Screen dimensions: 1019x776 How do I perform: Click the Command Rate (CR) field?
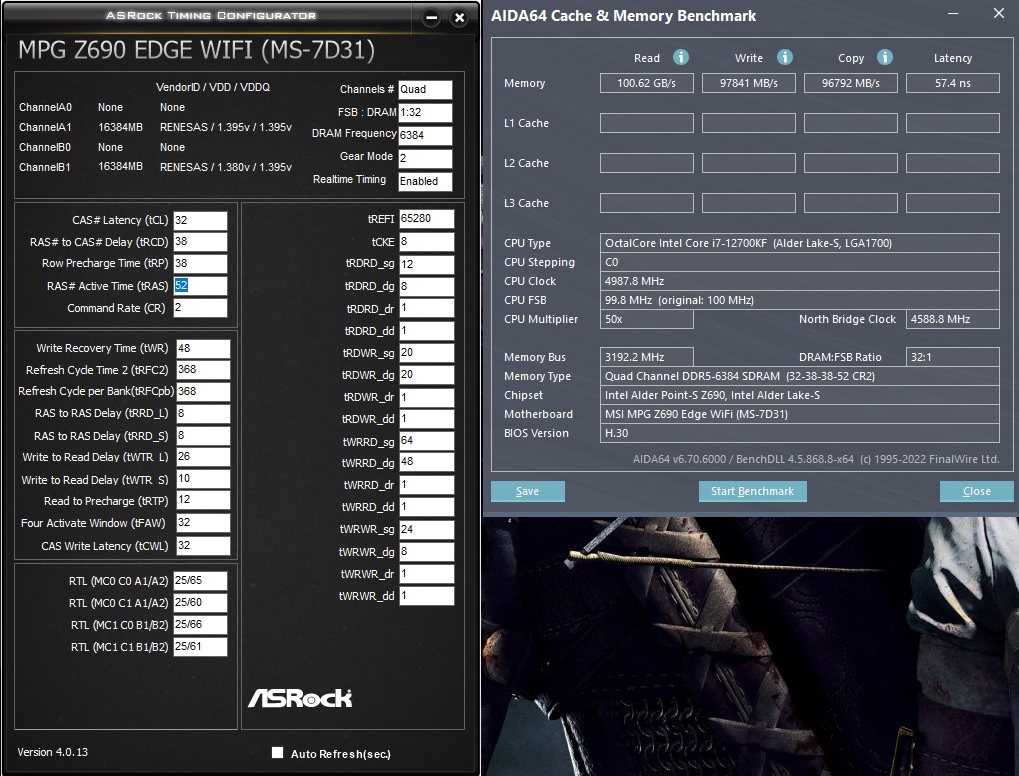[x=200, y=307]
